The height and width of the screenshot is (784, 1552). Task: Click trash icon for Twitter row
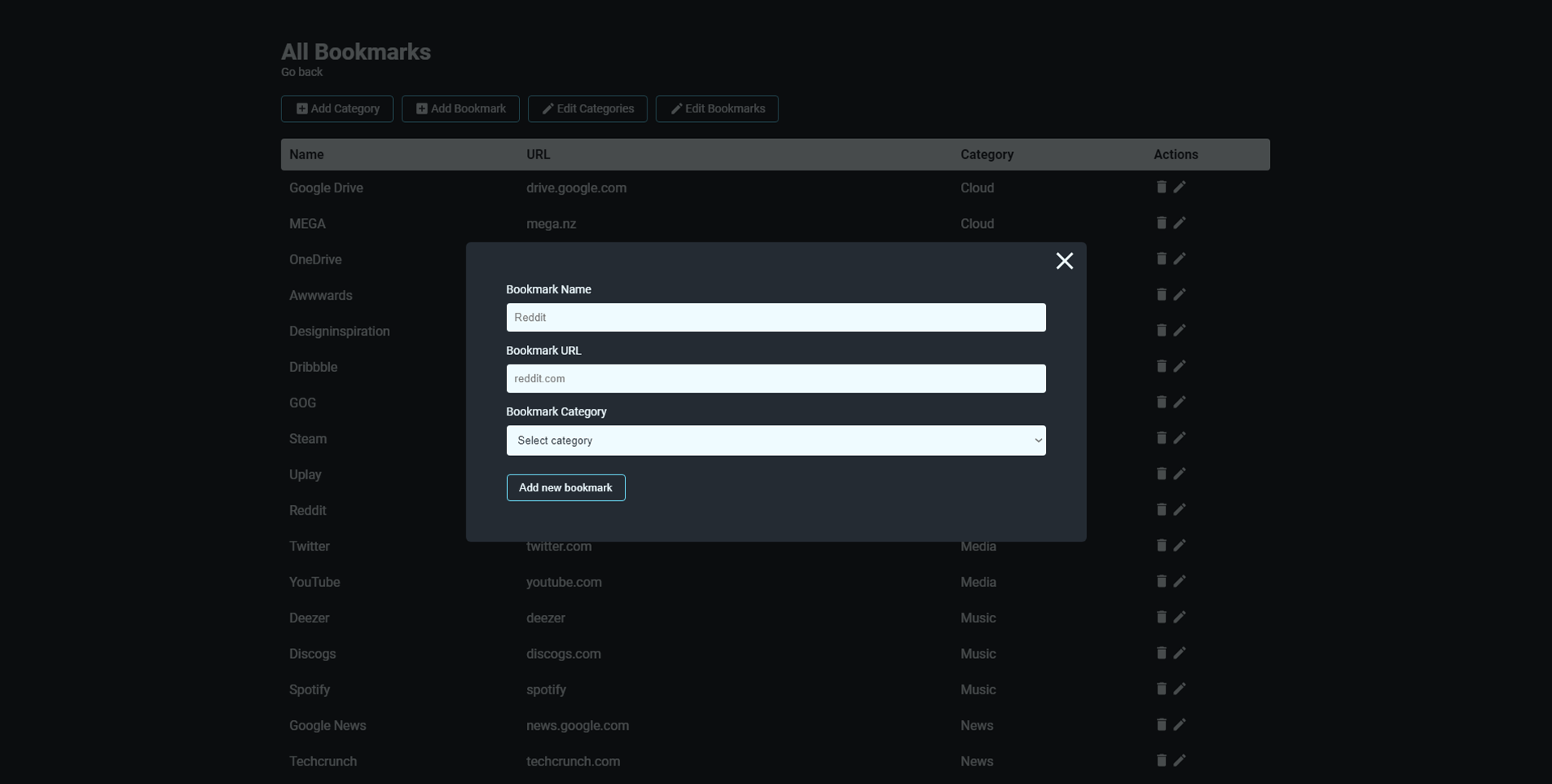(1161, 546)
